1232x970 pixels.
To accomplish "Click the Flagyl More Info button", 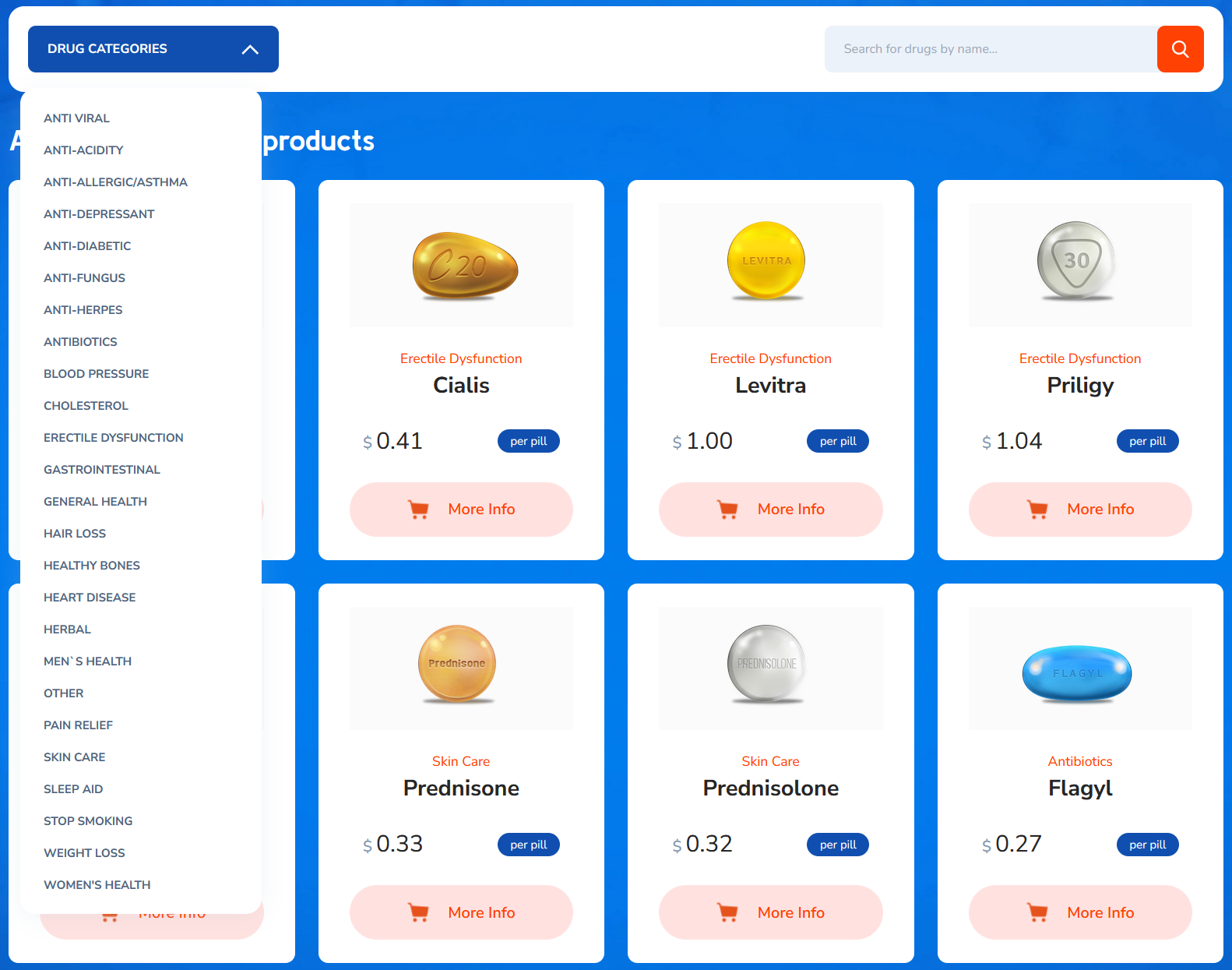I will pyautogui.click(x=1080, y=912).
